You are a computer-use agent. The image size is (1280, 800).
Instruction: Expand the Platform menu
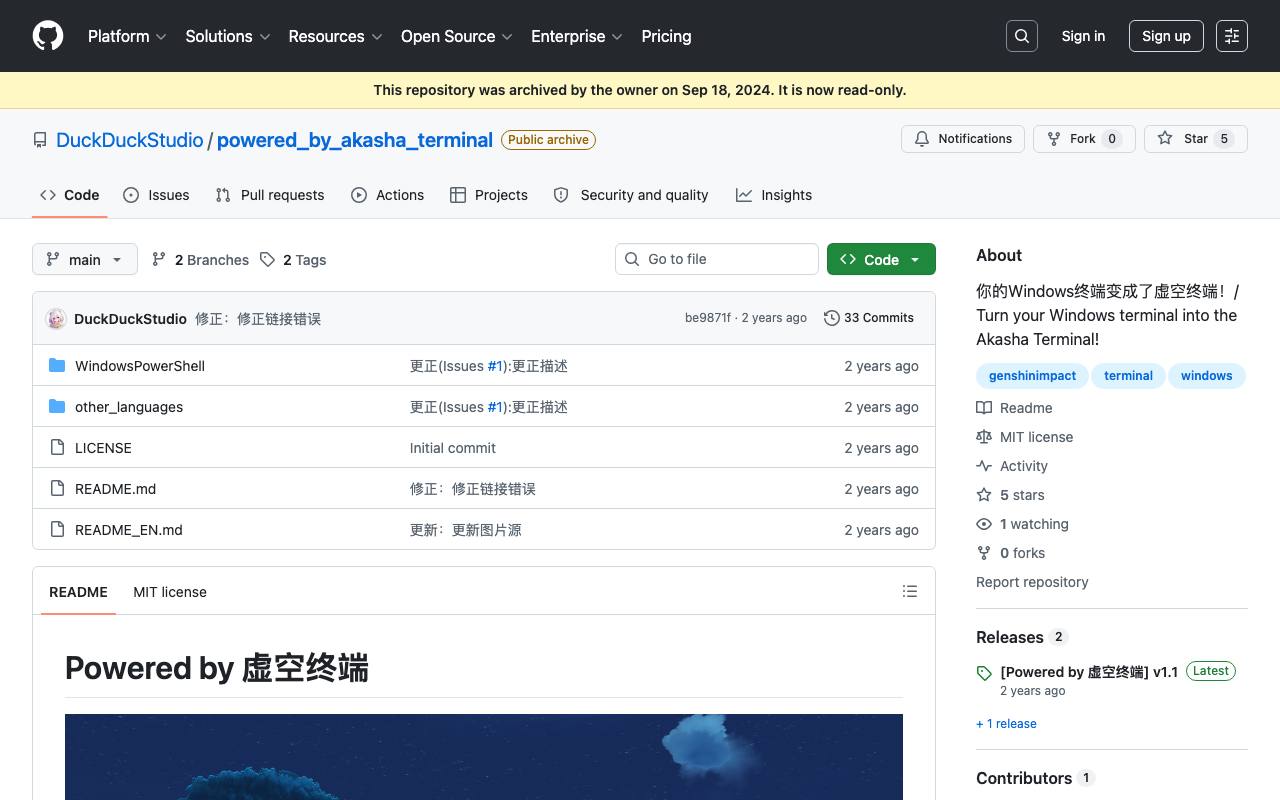(x=127, y=36)
